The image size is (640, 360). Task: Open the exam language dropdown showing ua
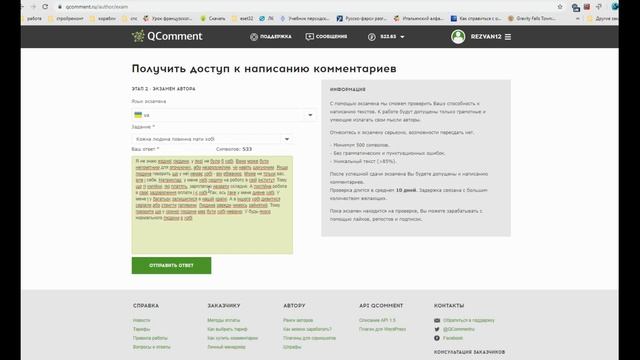(224, 115)
